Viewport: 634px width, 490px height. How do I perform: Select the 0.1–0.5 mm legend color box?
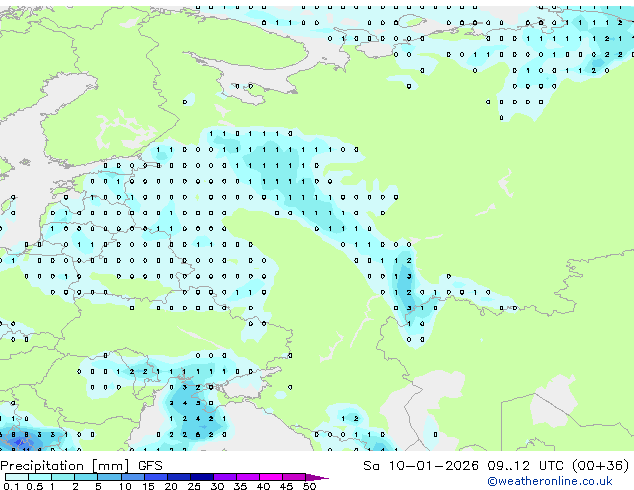(x=17, y=477)
